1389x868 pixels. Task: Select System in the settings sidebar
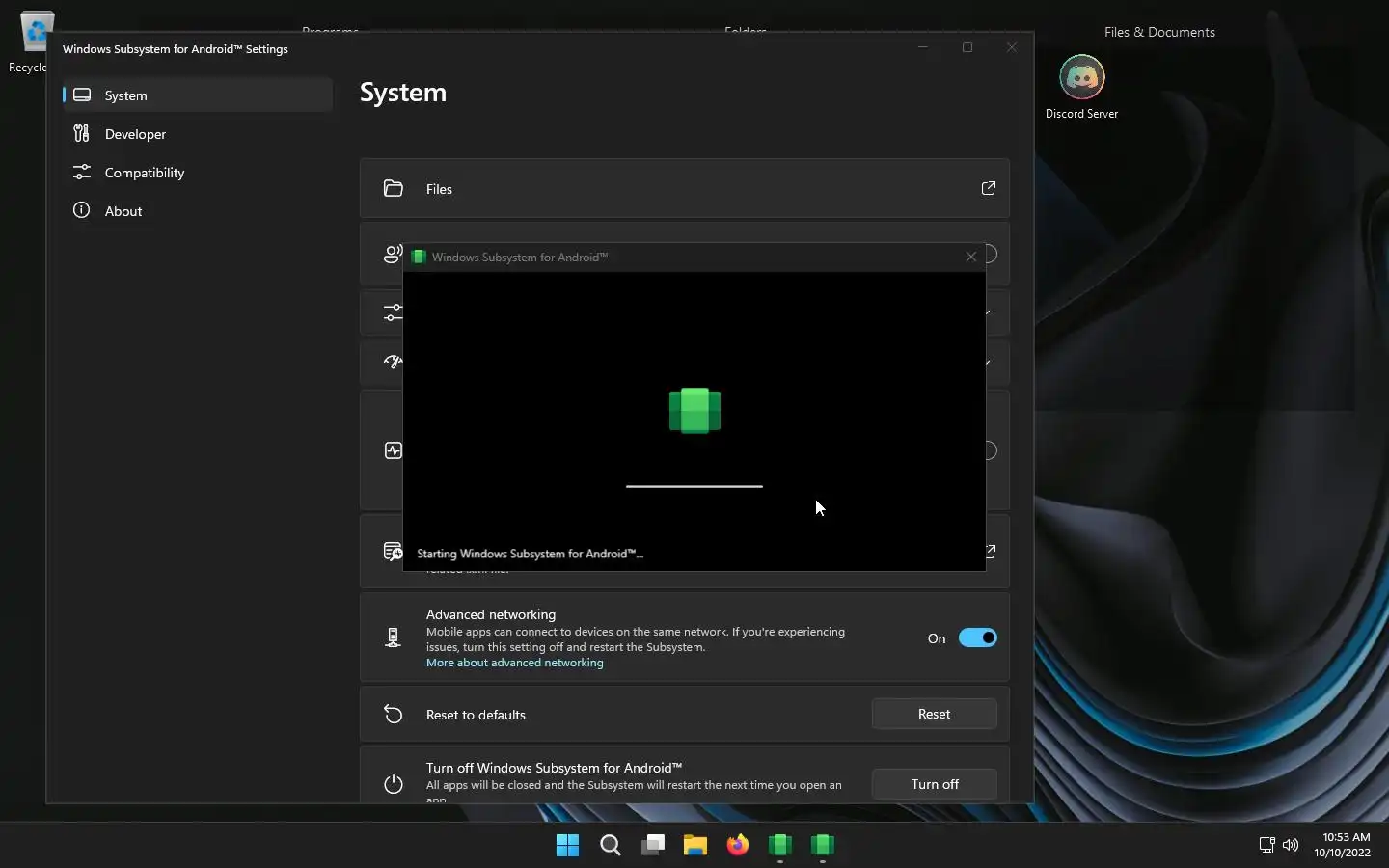pyautogui.click(x=198, y=95)
